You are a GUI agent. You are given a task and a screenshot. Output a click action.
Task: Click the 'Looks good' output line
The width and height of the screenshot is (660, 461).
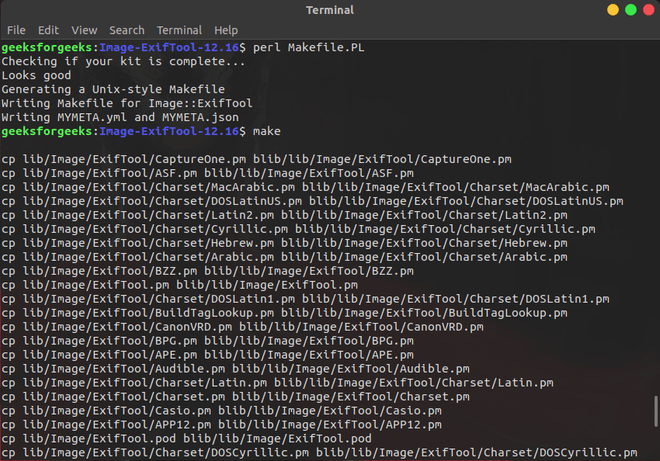point(37,75)
